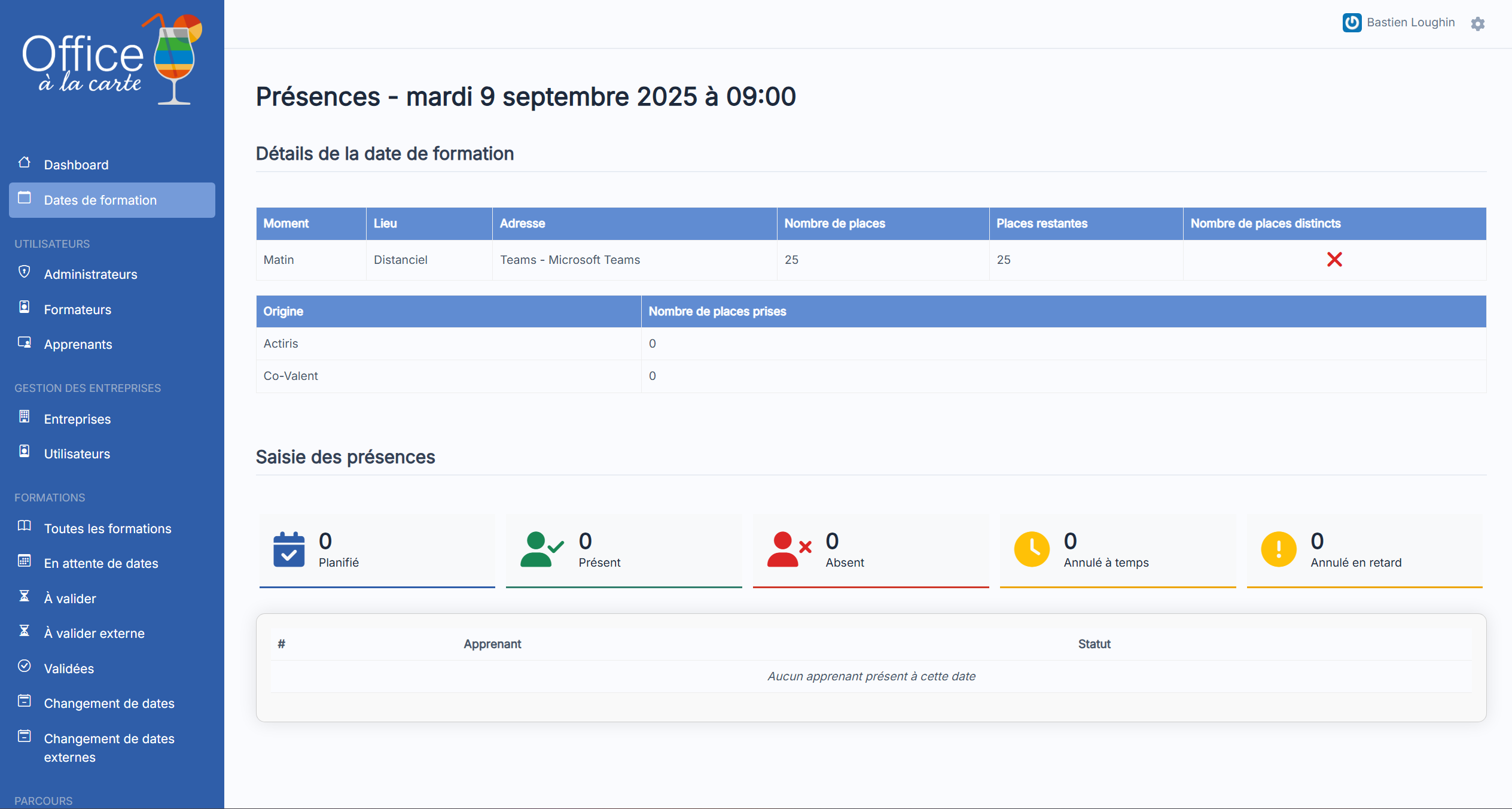Open the Apprenants section

click(78, 345)
